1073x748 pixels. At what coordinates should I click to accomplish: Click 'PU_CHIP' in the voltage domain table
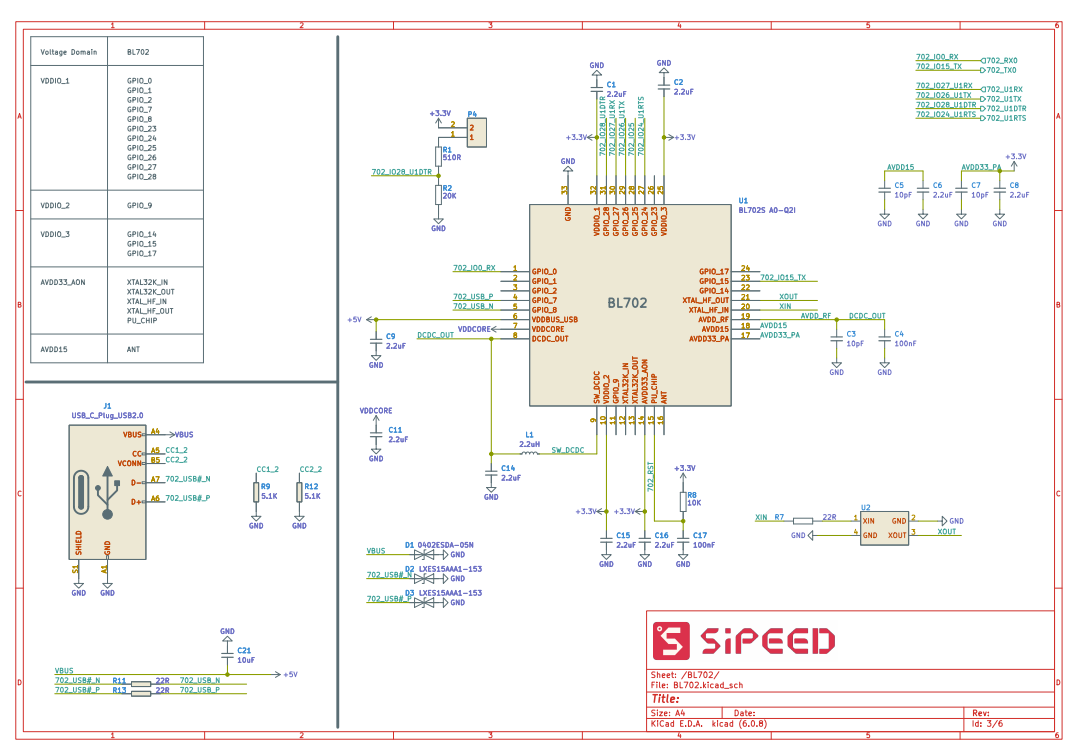tap(142, 320)
